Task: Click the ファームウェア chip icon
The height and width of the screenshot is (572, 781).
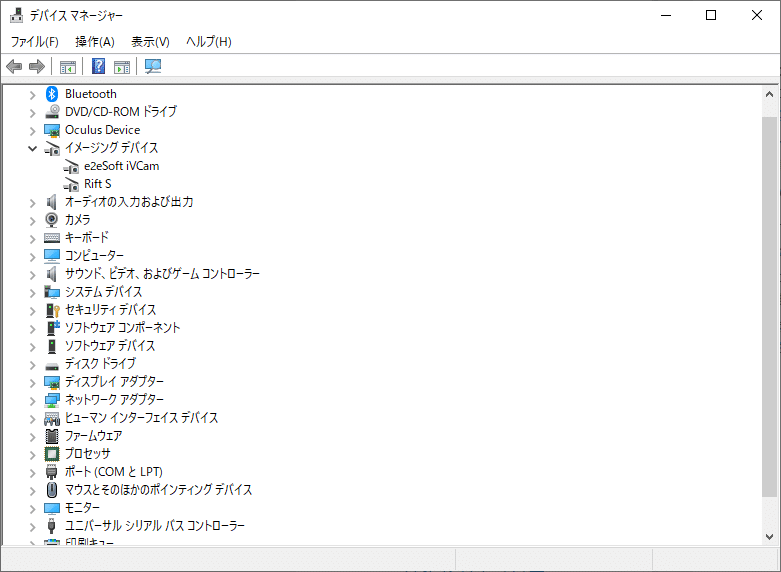Action: tap(52, 436)
